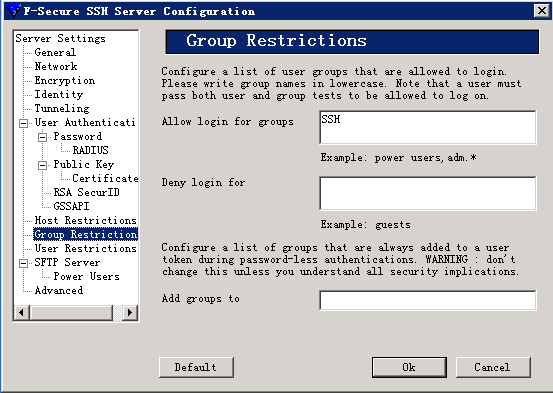Click the F-Secure logo icon in title bar
The width and height of the screenshot is (553, 393).
point(13,11)
